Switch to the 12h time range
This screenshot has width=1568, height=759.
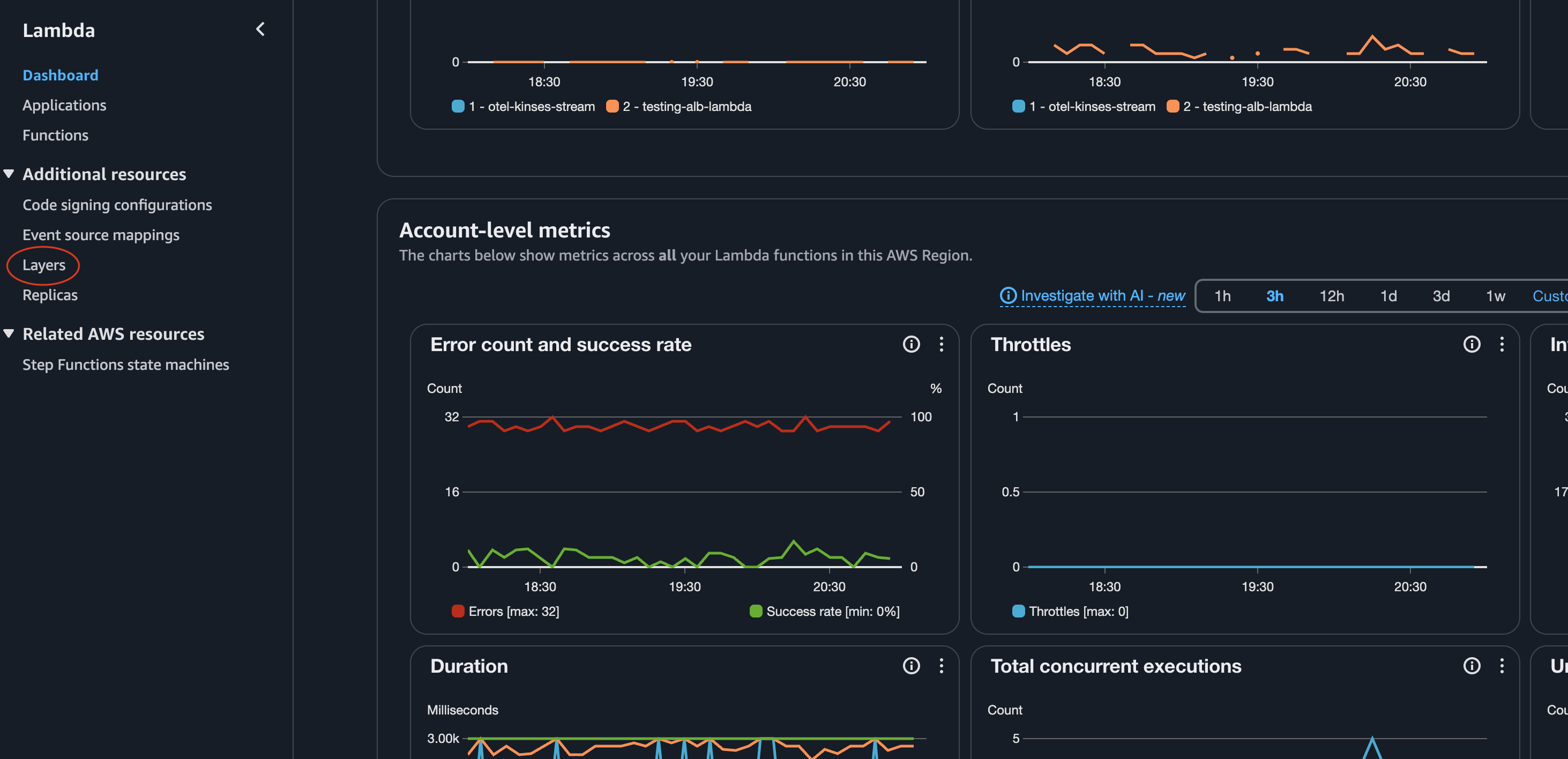pyautogui.click(x=1333, y=296)
